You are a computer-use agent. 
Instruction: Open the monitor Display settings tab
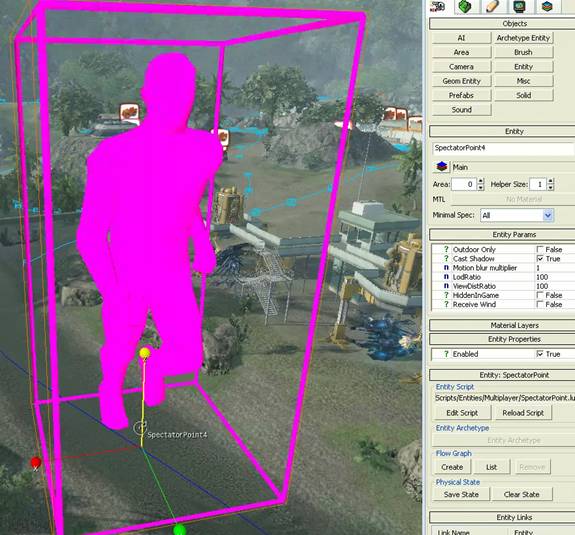[x=520, y=6]
